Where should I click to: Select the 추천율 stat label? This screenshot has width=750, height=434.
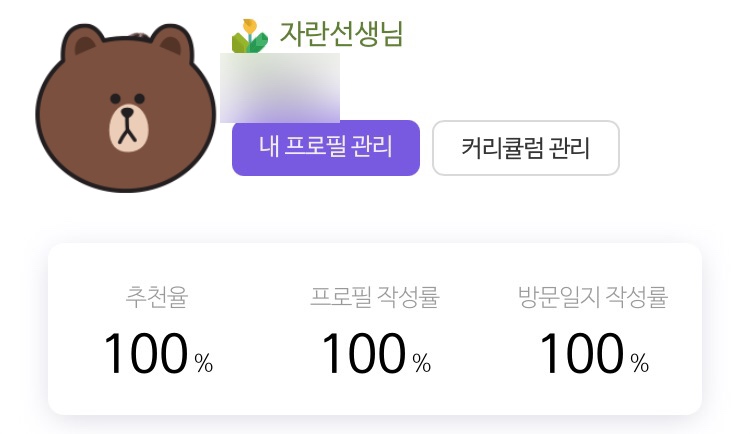pos(157,297)
